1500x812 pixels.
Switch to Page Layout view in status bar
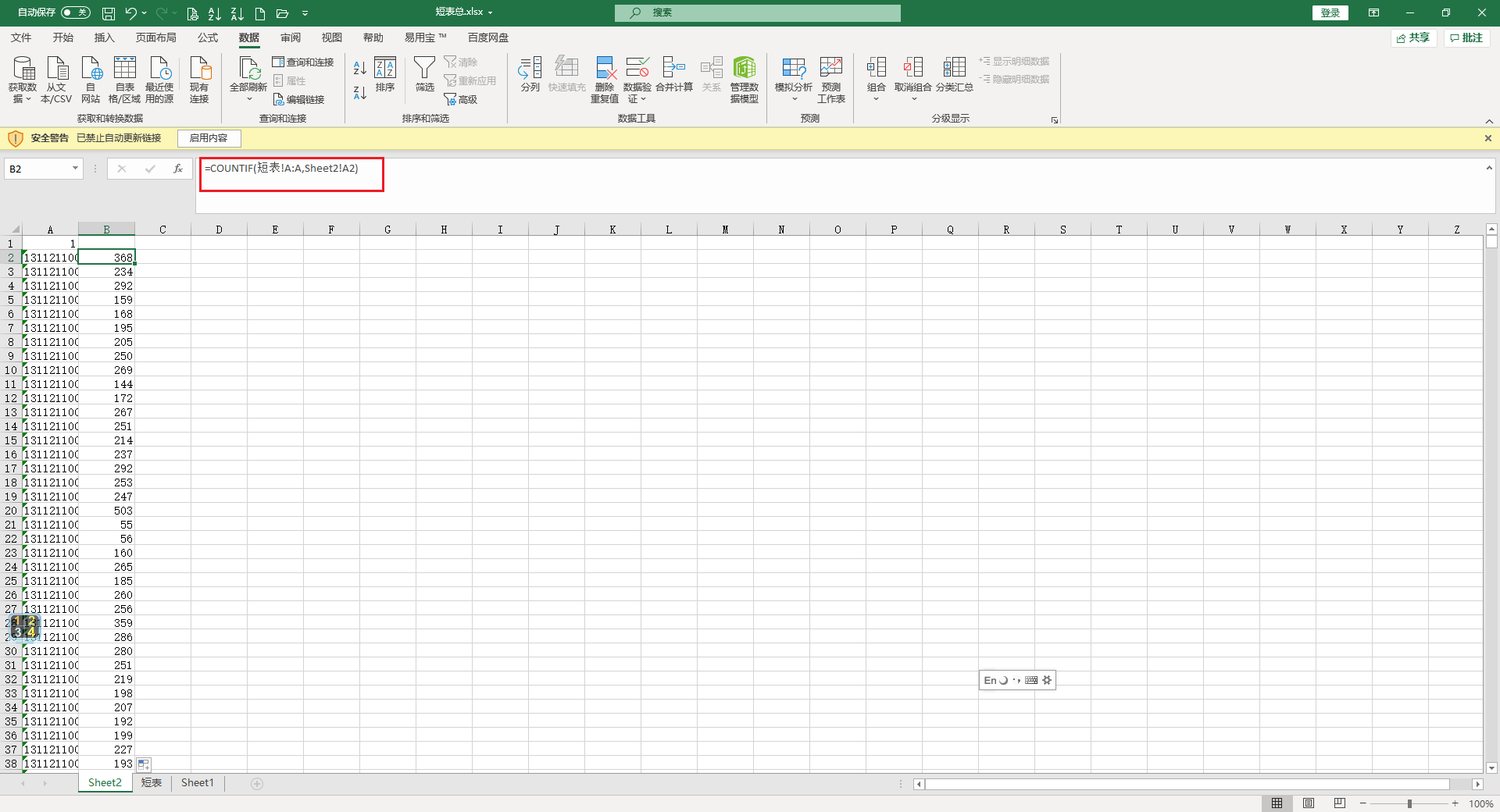1309,803
